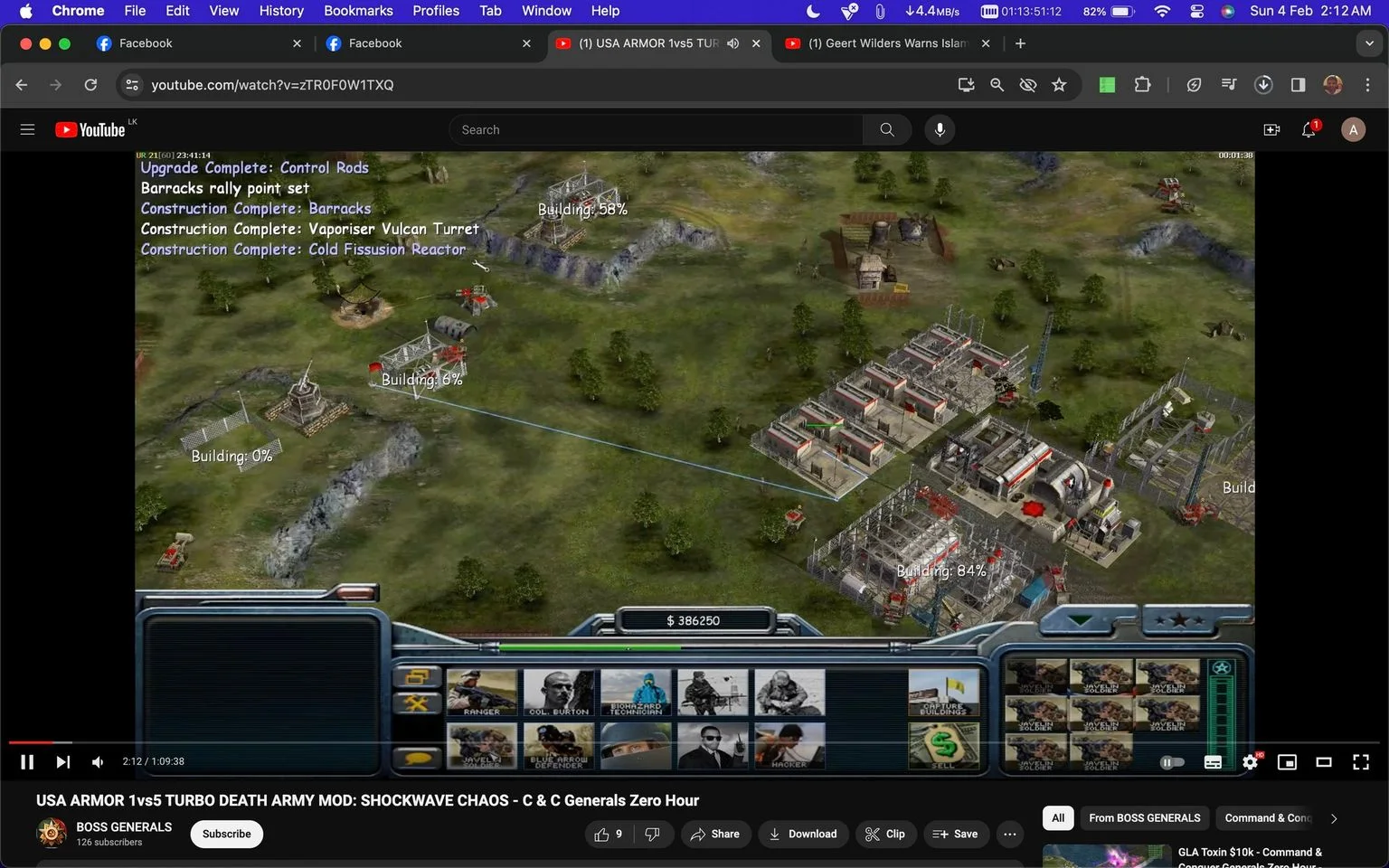Open YouTube notifications bell
Screen dimensions: 1389x868
click(x=1309, y=130)
